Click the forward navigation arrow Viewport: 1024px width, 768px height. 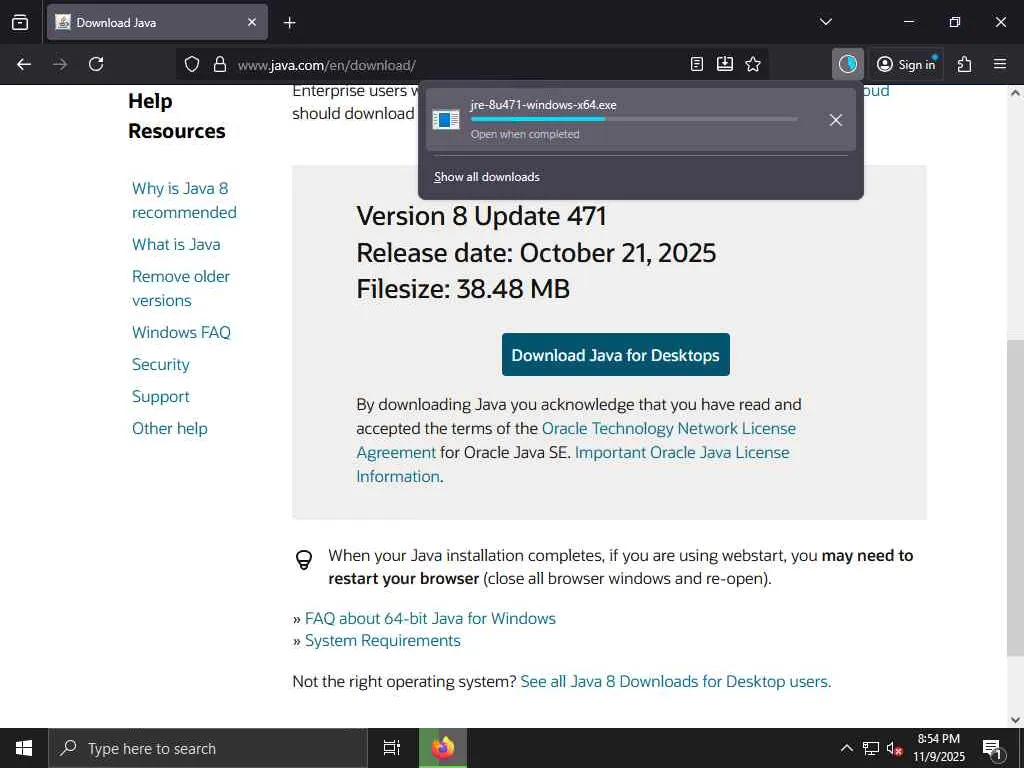(60, 64)
